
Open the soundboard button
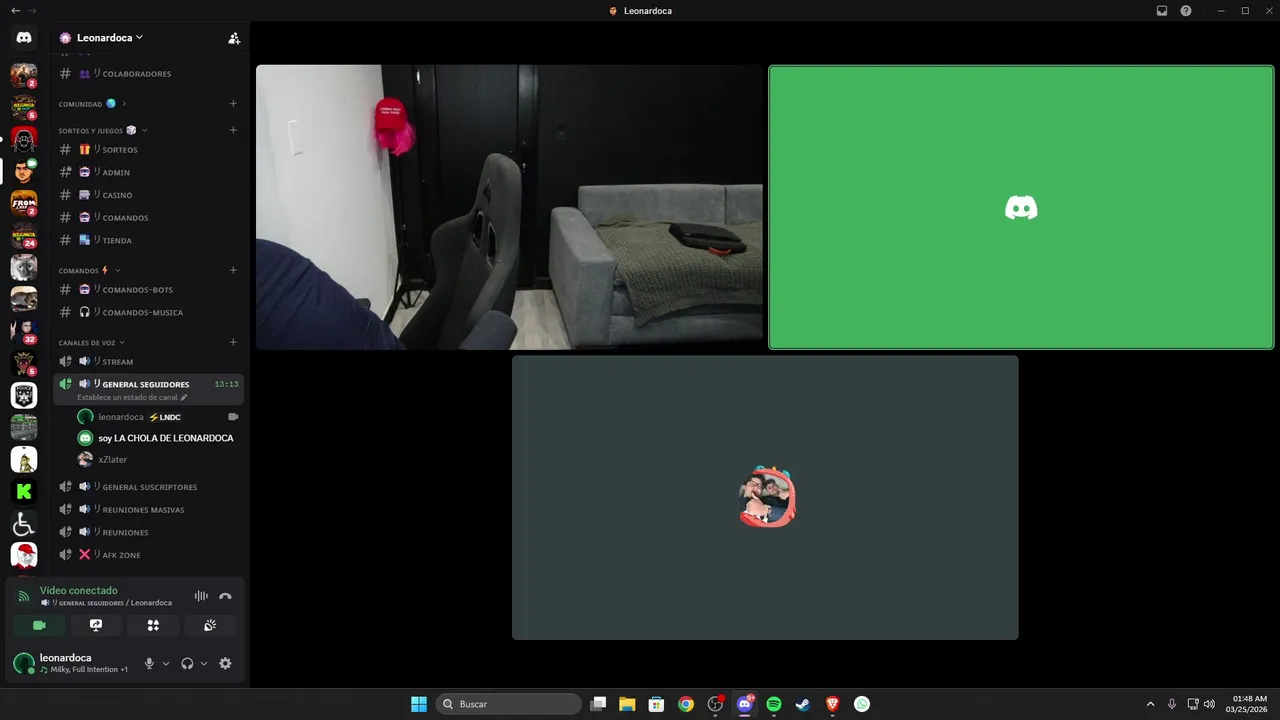[x=210, y=625]
